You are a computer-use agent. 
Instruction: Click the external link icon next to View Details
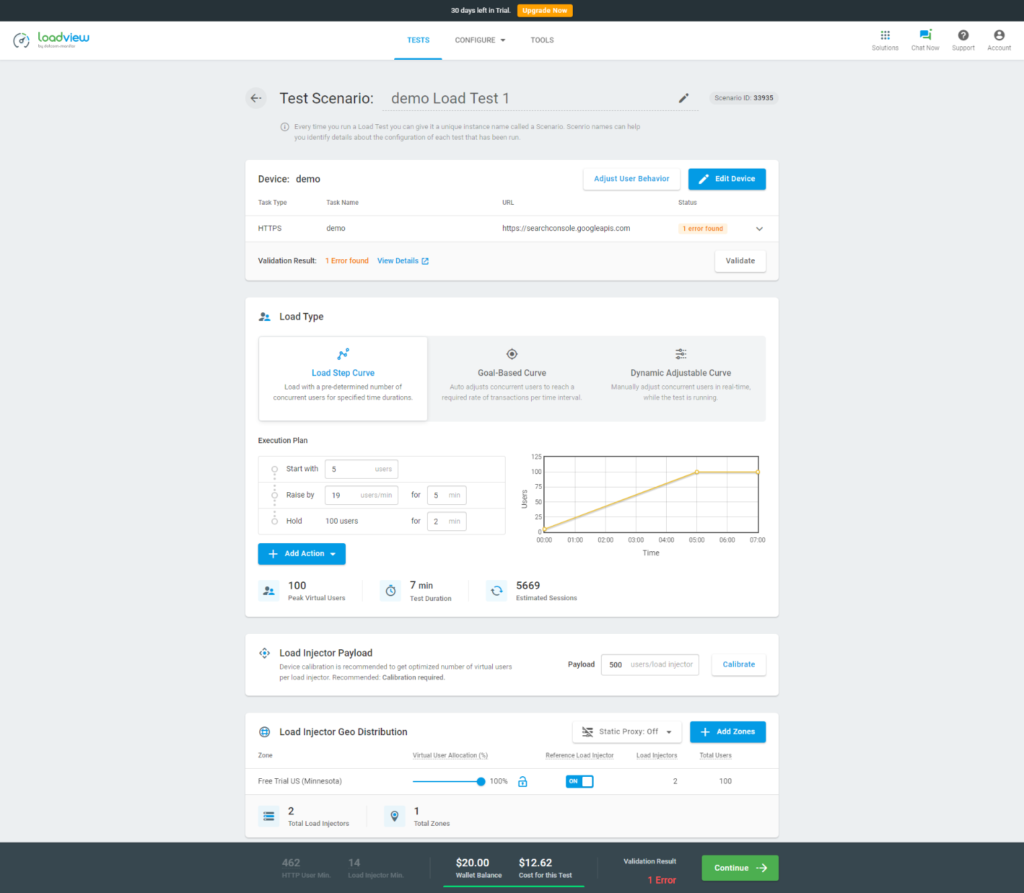click(425, 261)
